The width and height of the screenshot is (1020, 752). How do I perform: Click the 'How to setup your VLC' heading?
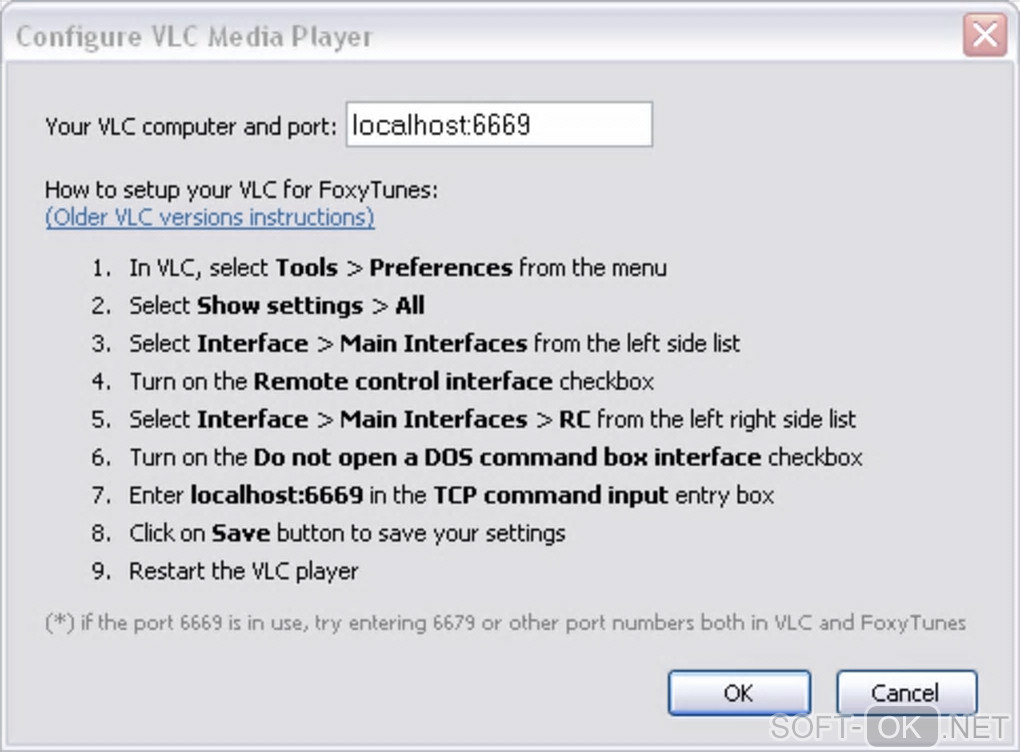241,189
